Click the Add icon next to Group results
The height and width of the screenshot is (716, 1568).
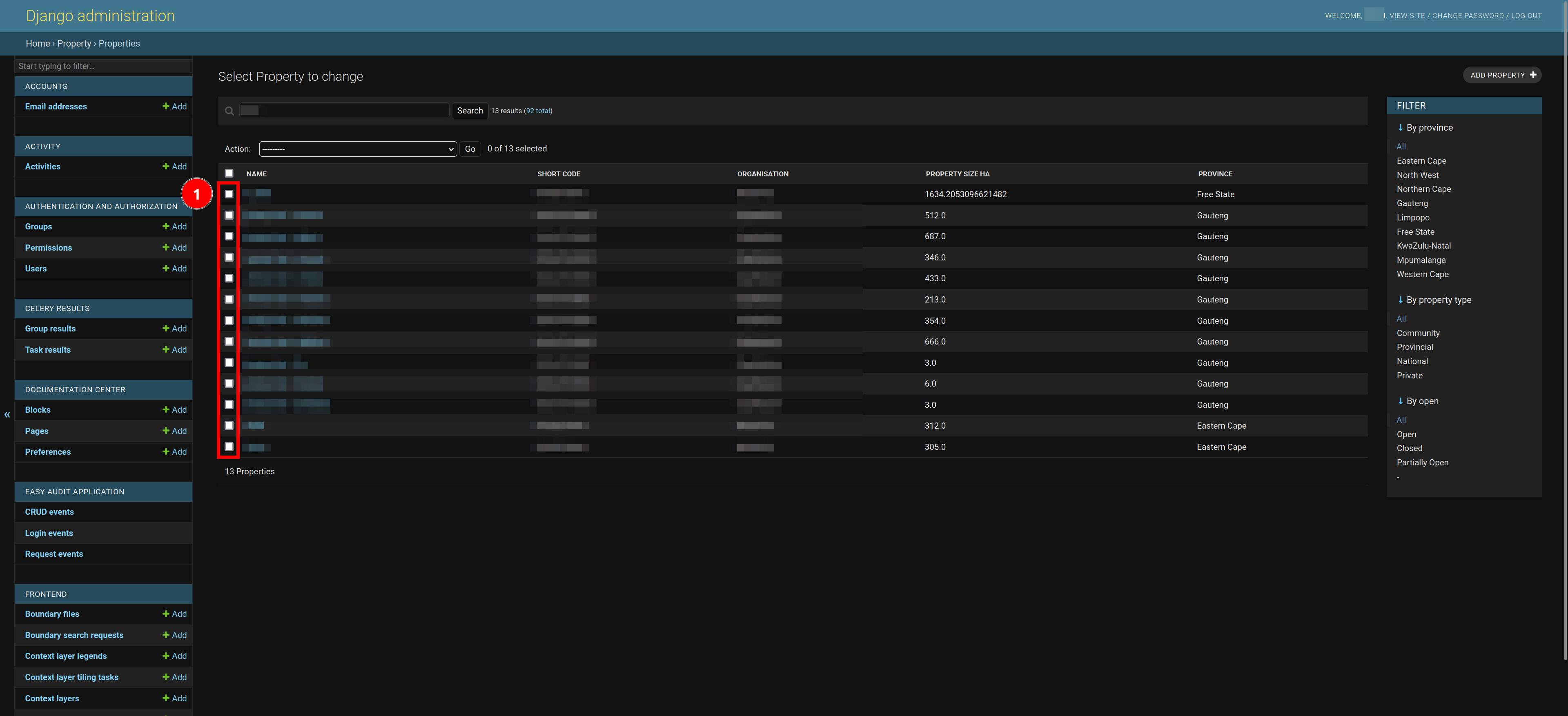165,329
